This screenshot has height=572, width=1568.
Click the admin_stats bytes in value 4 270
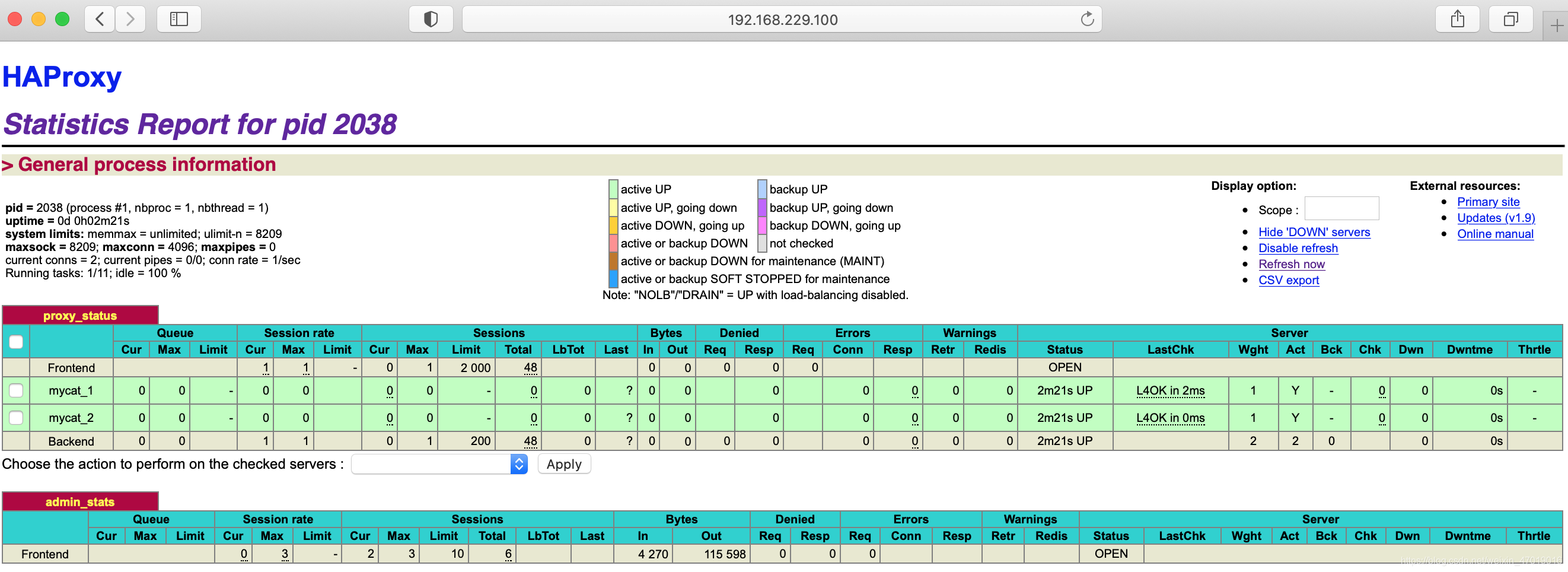(x=652, y=554)
